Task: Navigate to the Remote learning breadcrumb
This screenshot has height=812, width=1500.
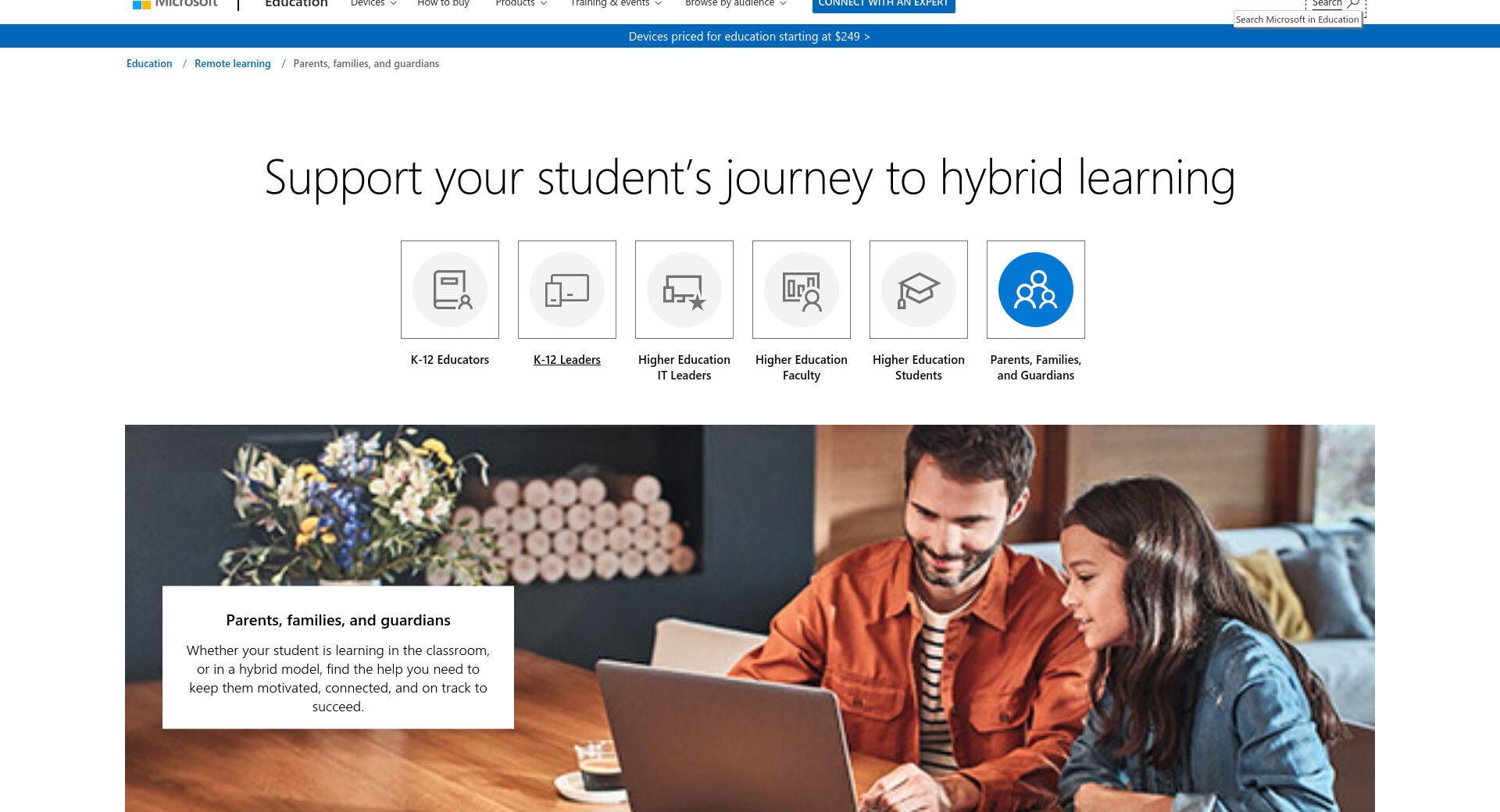Action: click(x=233, y=64)
